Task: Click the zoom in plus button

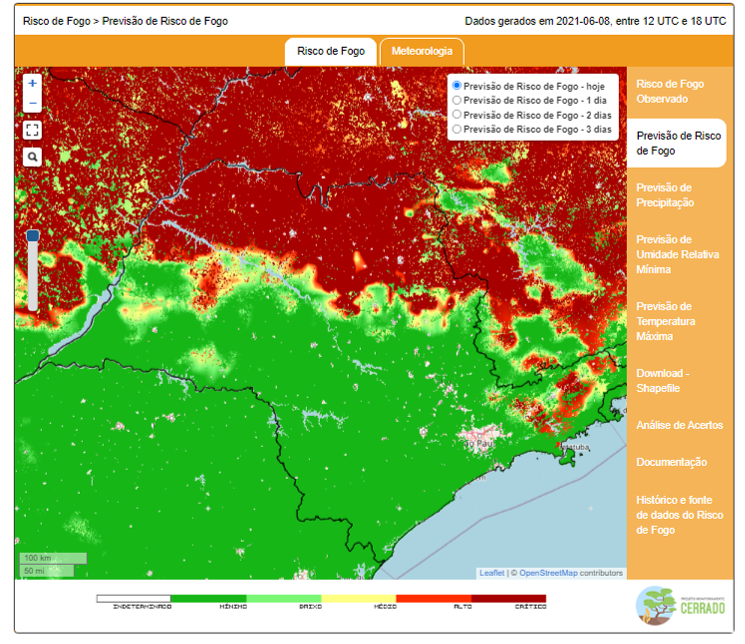Action: pyautogui.click(x=32, y=84)
